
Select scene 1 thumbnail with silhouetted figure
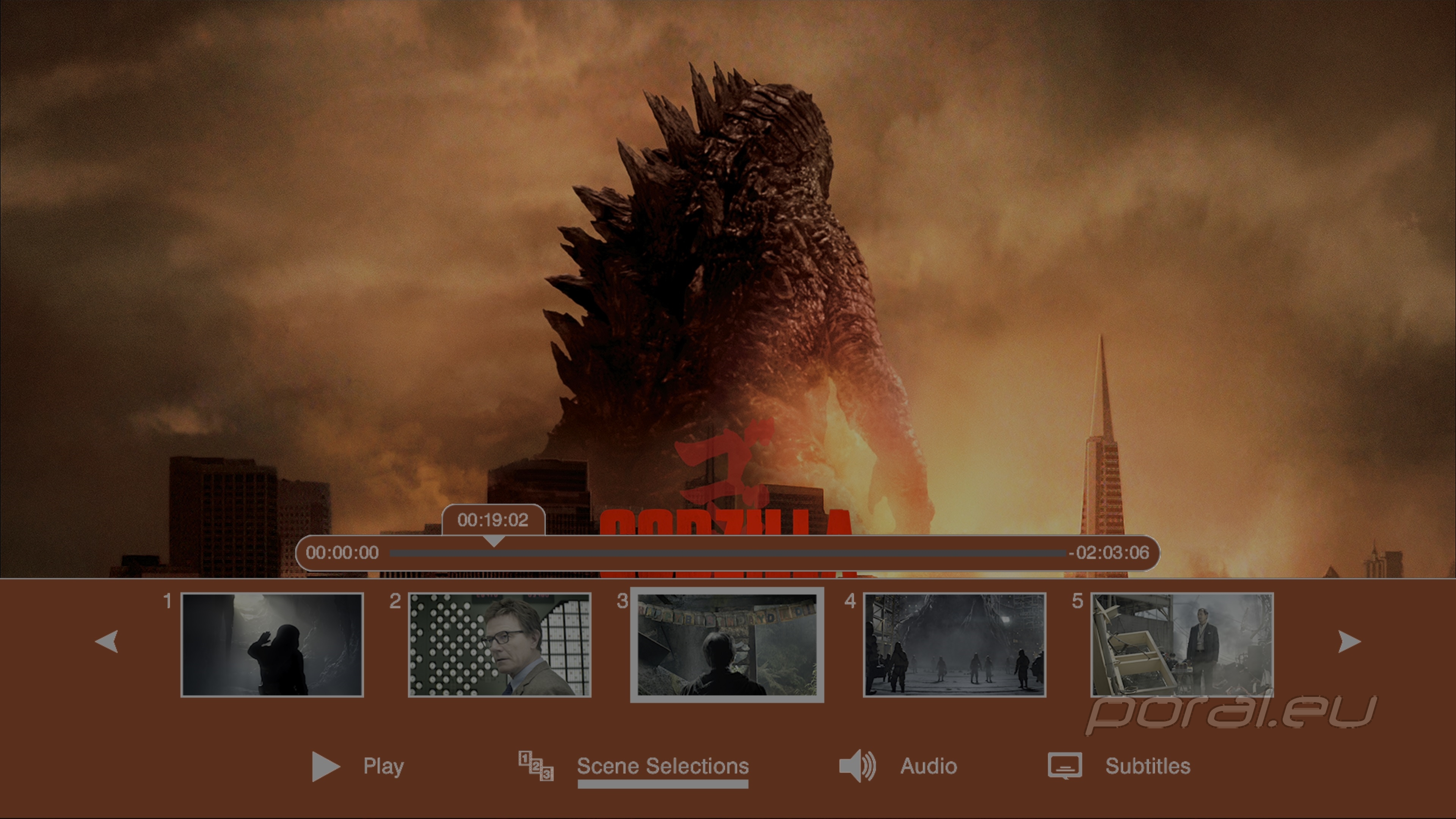[272, 645]
